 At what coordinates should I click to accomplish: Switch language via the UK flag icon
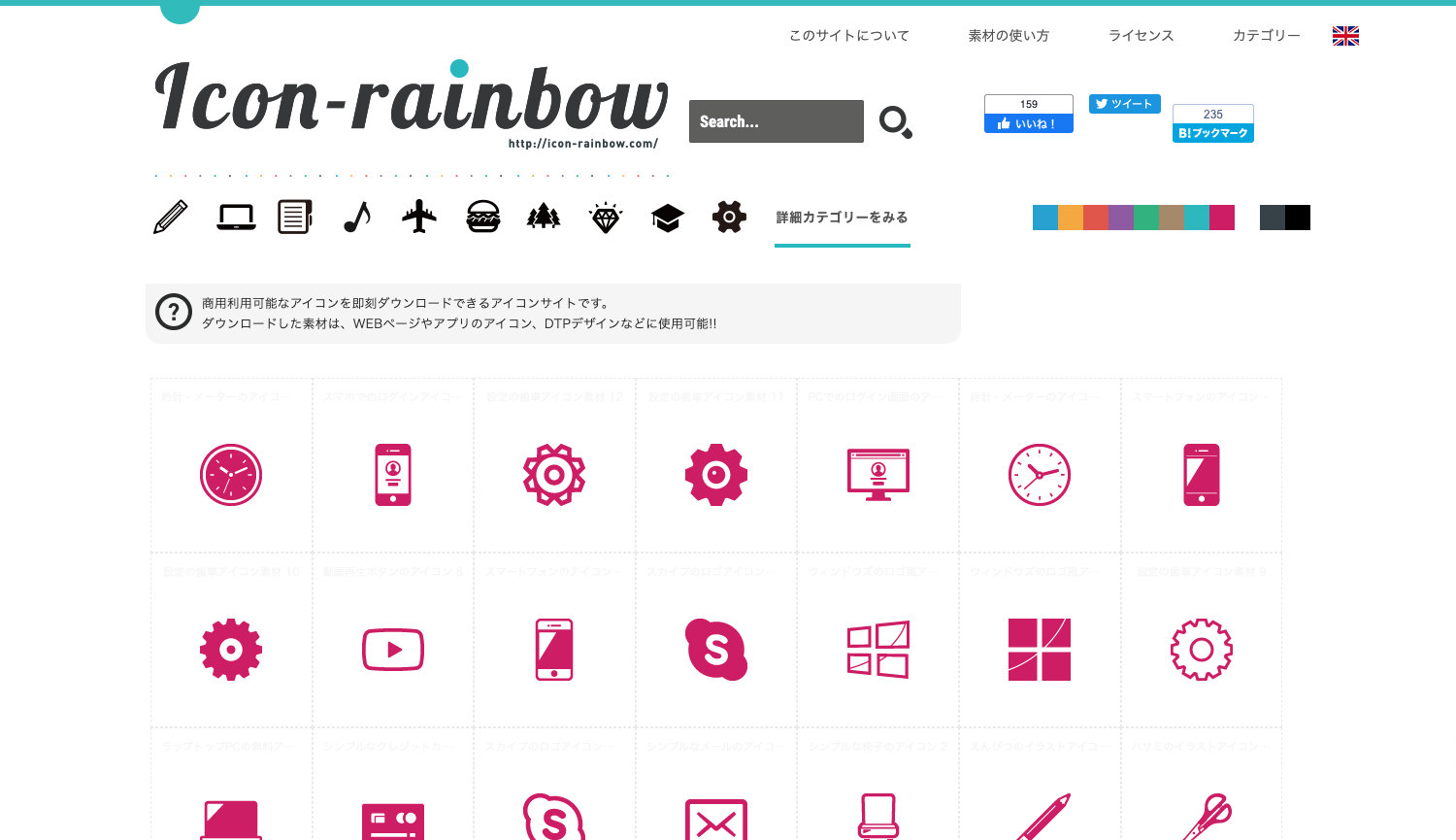click(x=1345, y=36)
